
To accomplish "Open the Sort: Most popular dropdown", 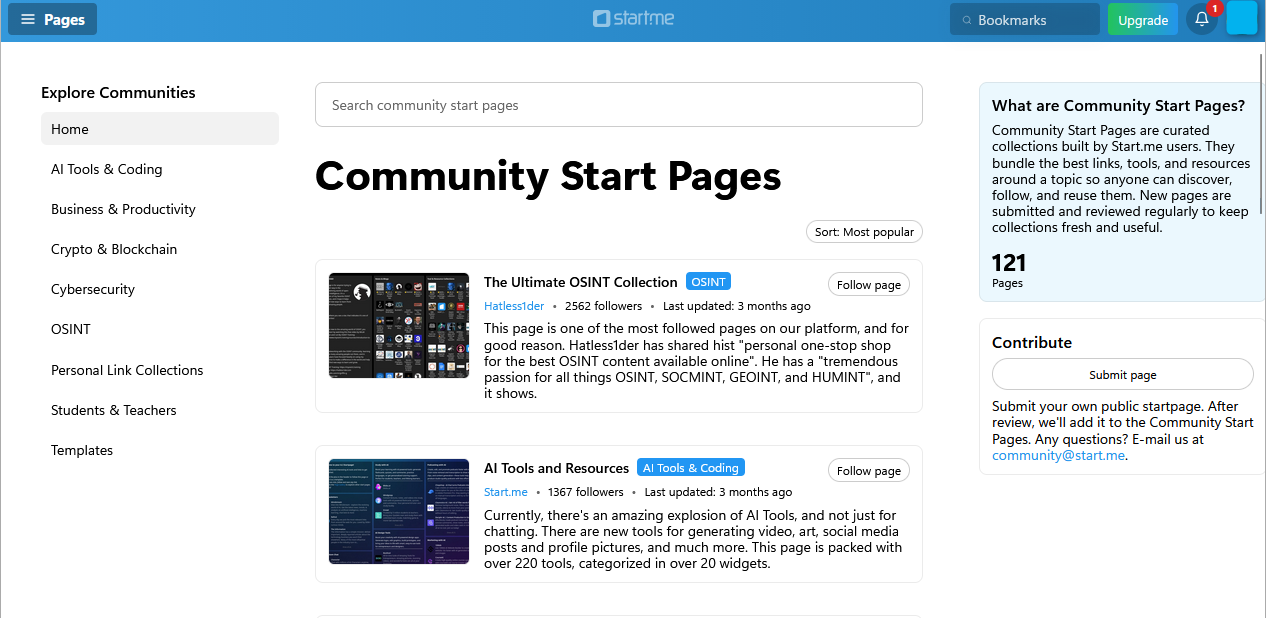I will point(864,232).
